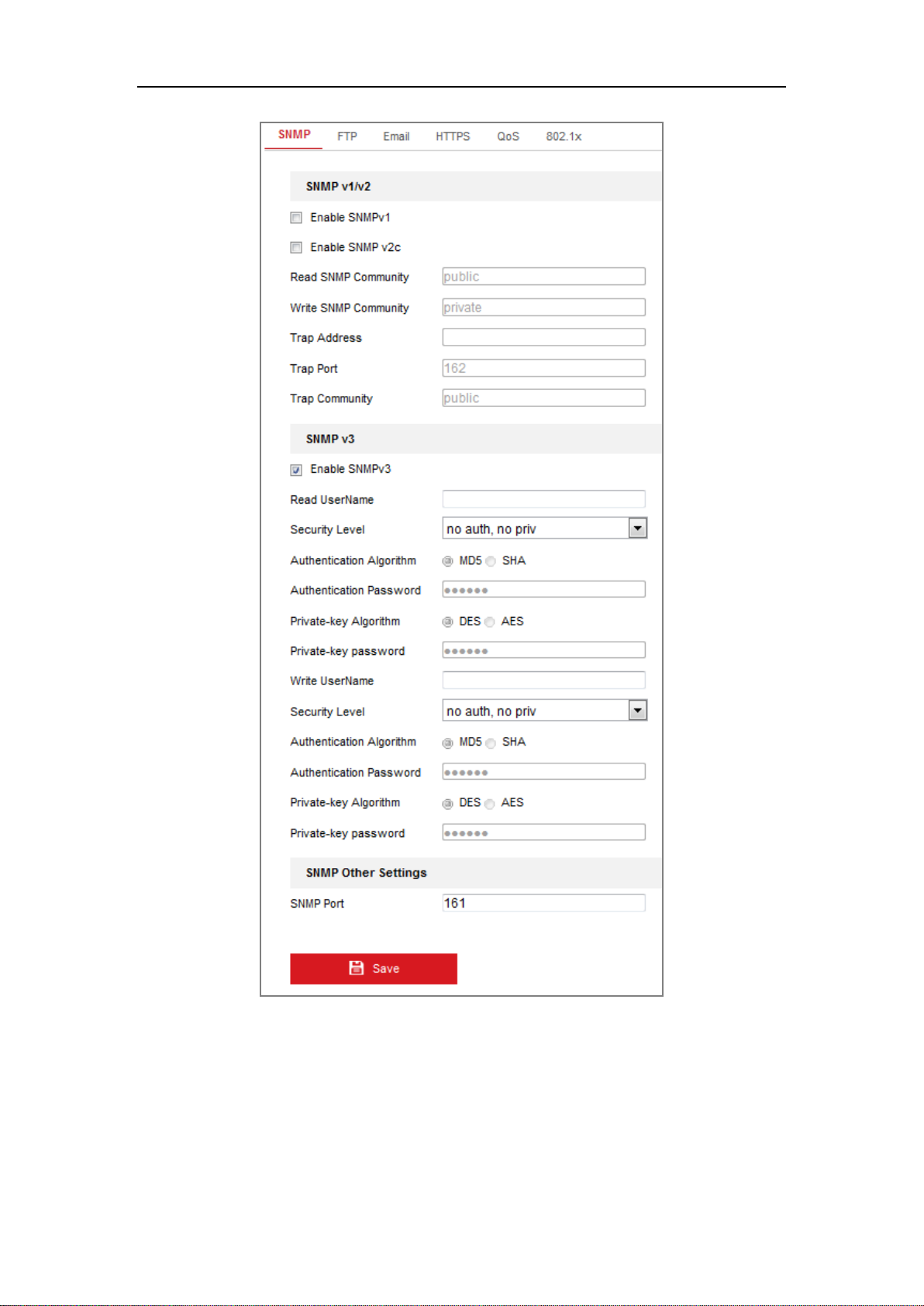The height and width of the screenshot is (1306, 924).
Task: Open Security Level dropdown under Write UserName
Action: click(544, 711)
